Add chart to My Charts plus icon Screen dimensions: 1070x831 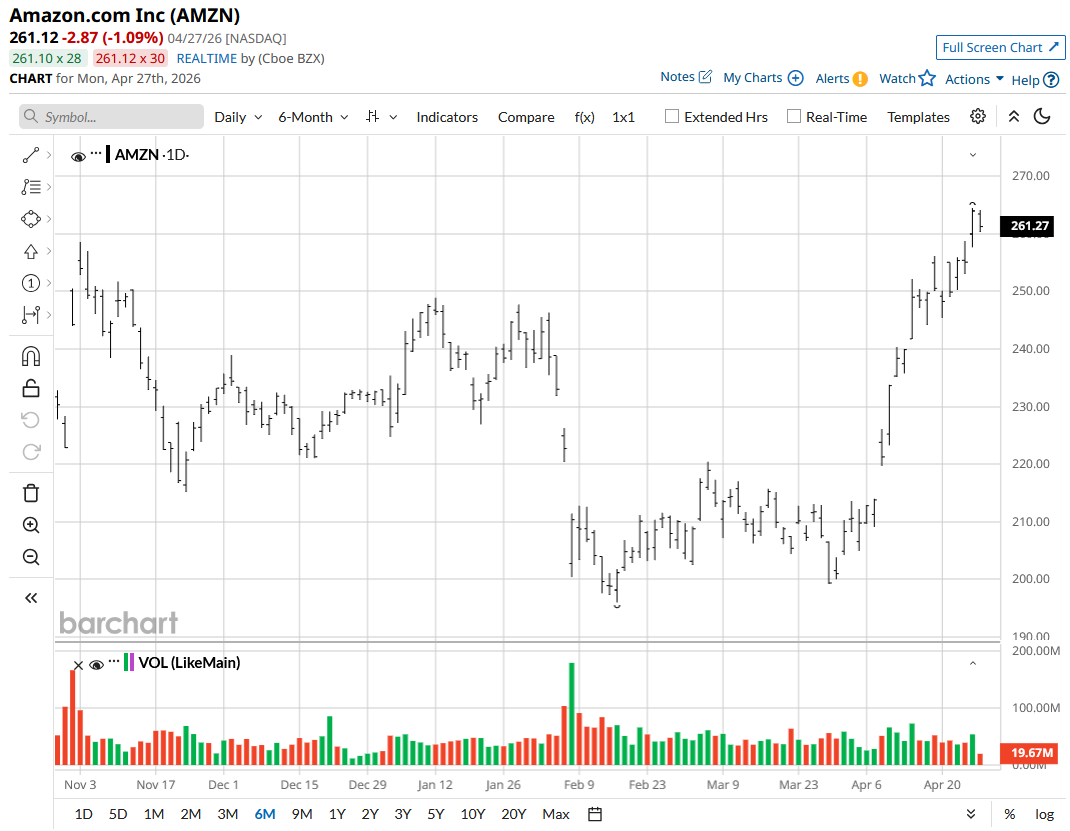[x=796, y=78]
